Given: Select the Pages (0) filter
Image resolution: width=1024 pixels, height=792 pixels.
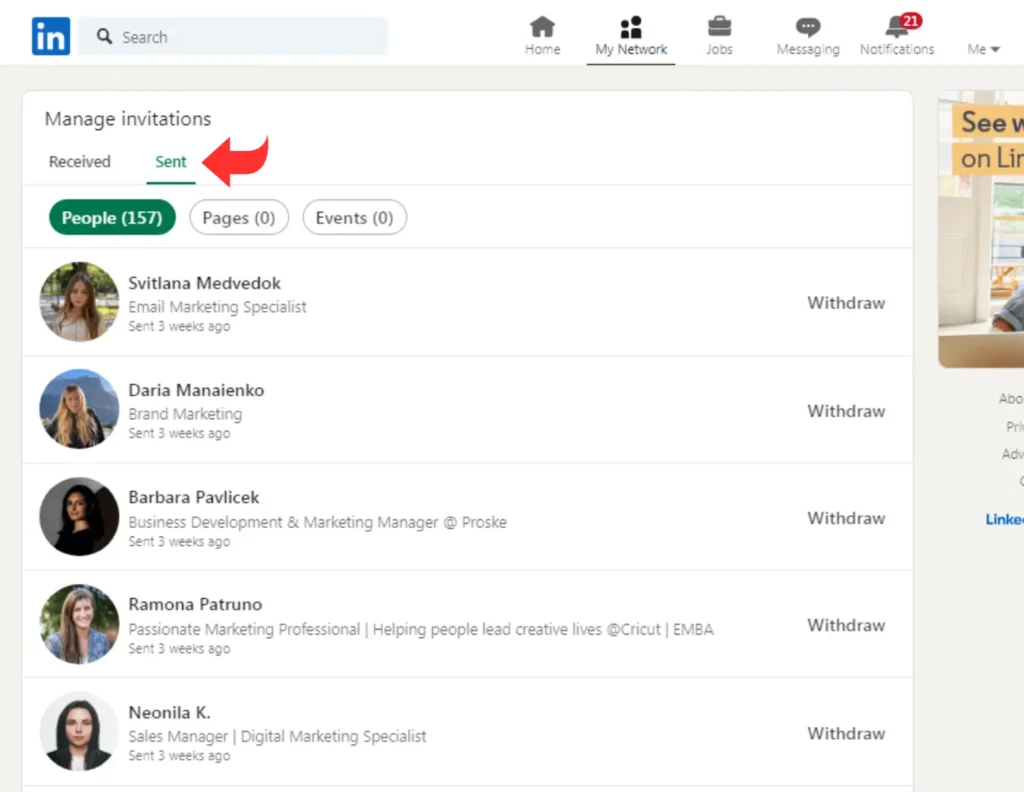Looking at the screenshot, I should click(239, 218).
